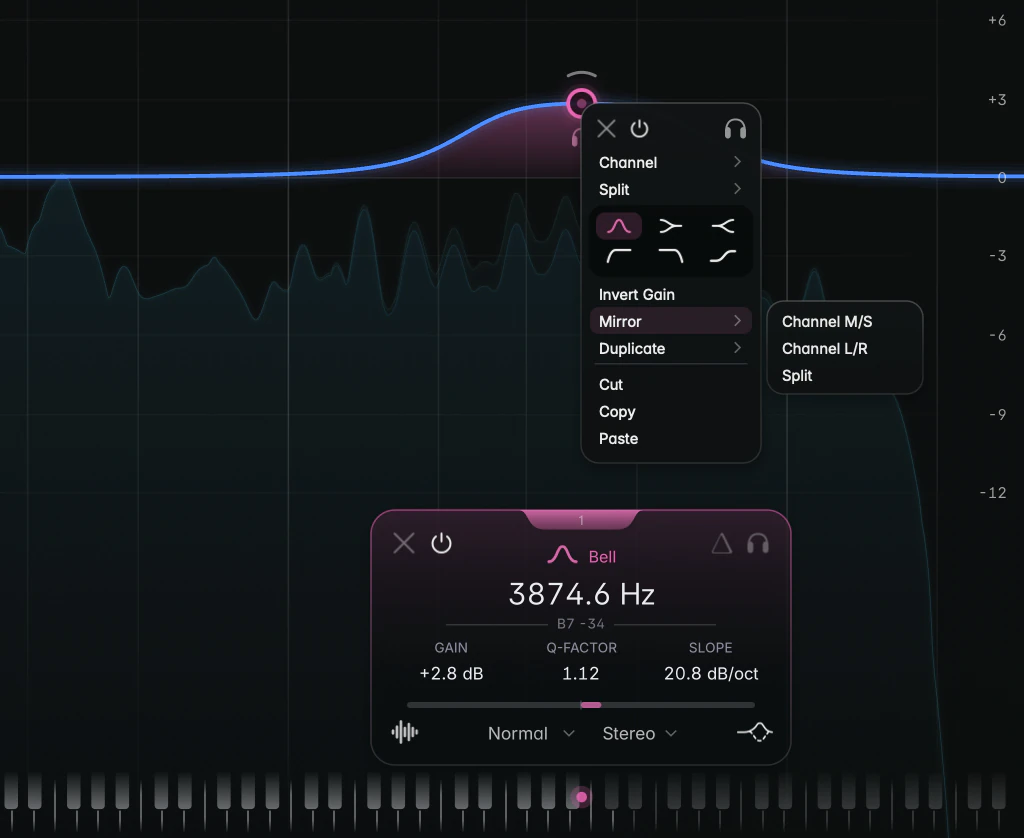Image resolution: width=1024 pixels, height=838 pixels.
Task: Bypass the band via context menu power icon
Action: click(639, 129)
